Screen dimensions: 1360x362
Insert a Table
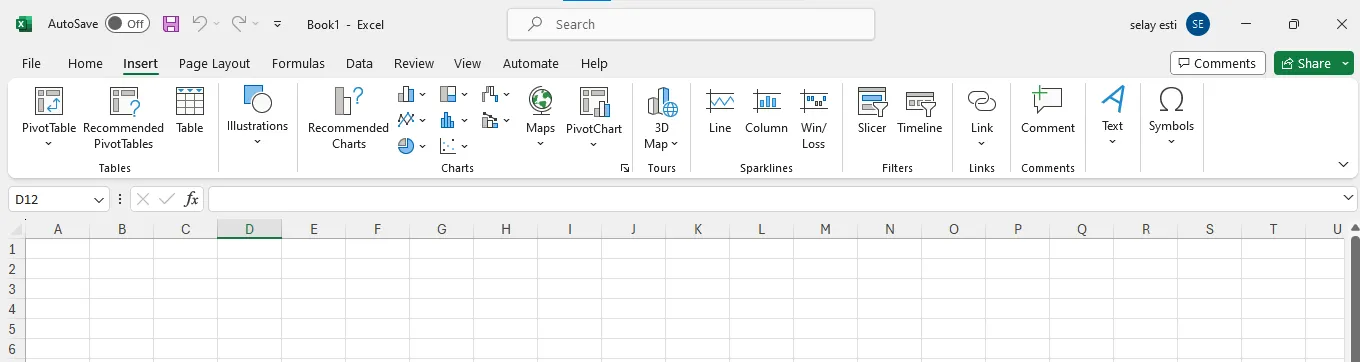pyautogui.click(x=190, y=110)
